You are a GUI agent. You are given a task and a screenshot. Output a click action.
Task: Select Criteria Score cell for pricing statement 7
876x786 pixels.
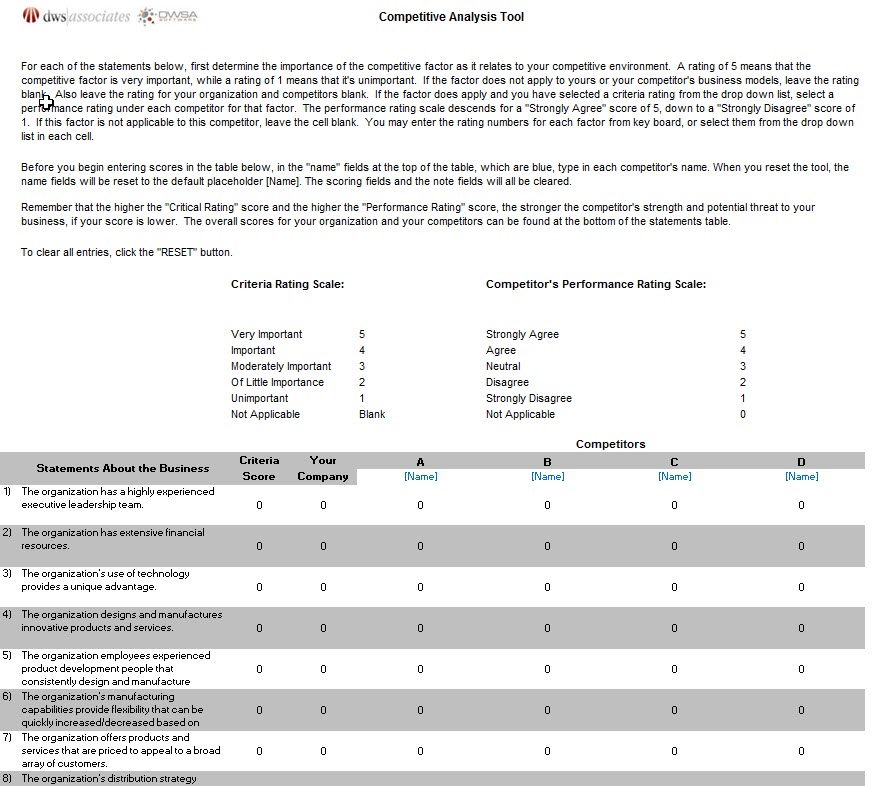click(259, 751)
